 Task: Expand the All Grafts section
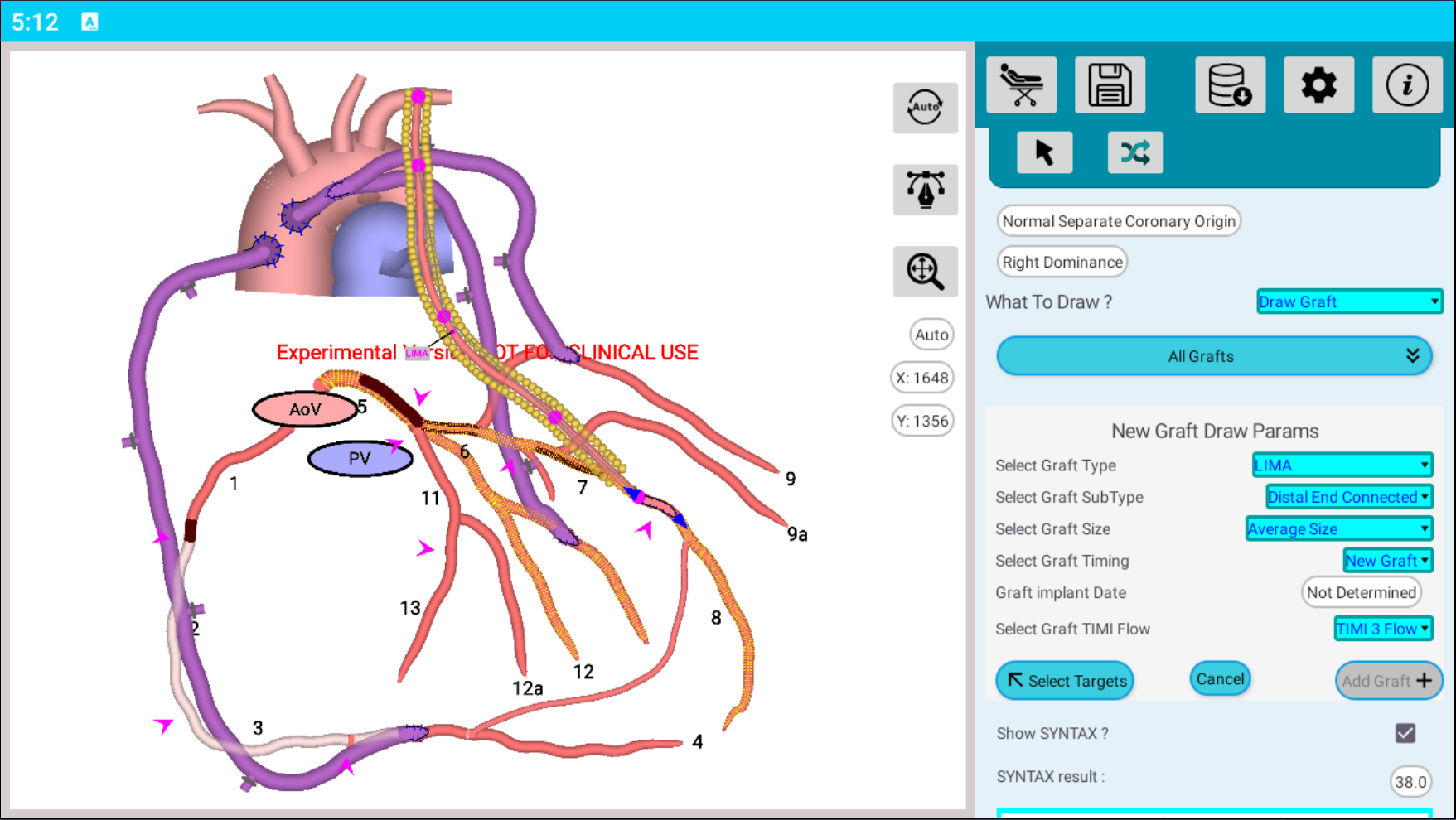(1213, 356)
